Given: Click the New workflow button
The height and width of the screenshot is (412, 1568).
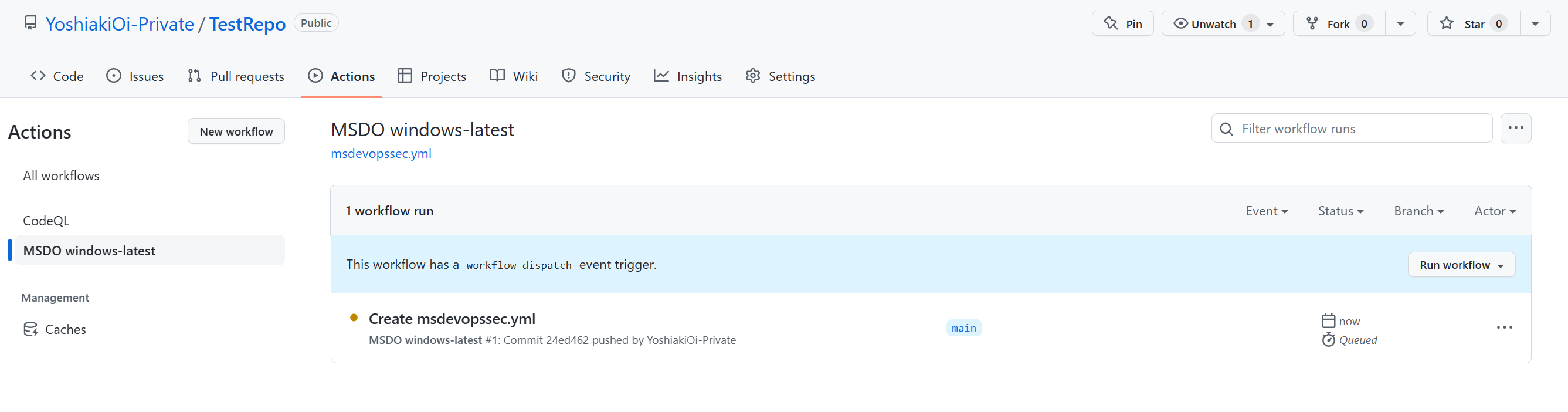Looking at the screenshot, I should 236,130.
